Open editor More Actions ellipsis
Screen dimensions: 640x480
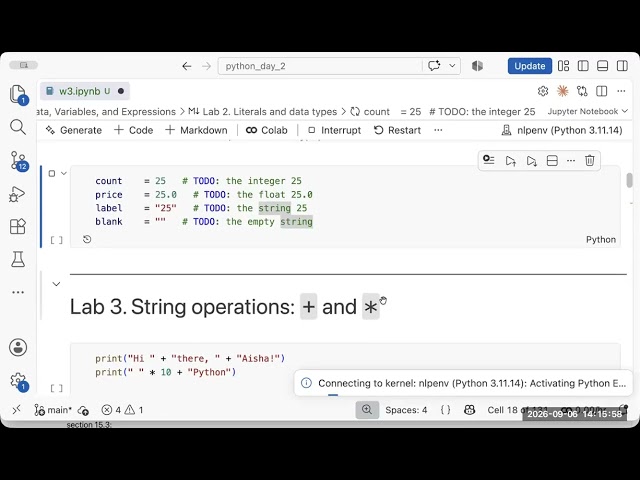(x=621, y=91)
